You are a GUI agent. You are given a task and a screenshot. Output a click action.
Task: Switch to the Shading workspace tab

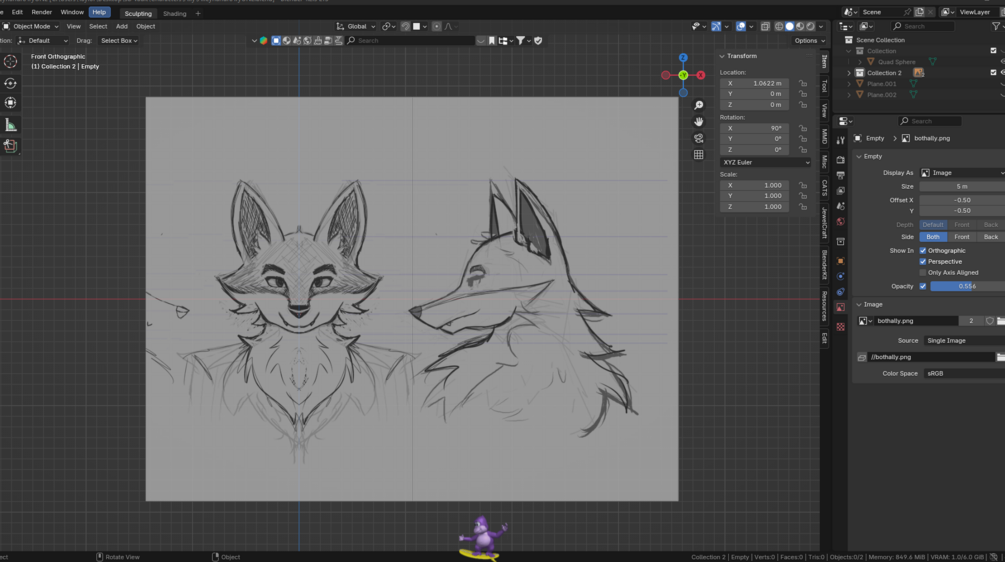point(174,13)
